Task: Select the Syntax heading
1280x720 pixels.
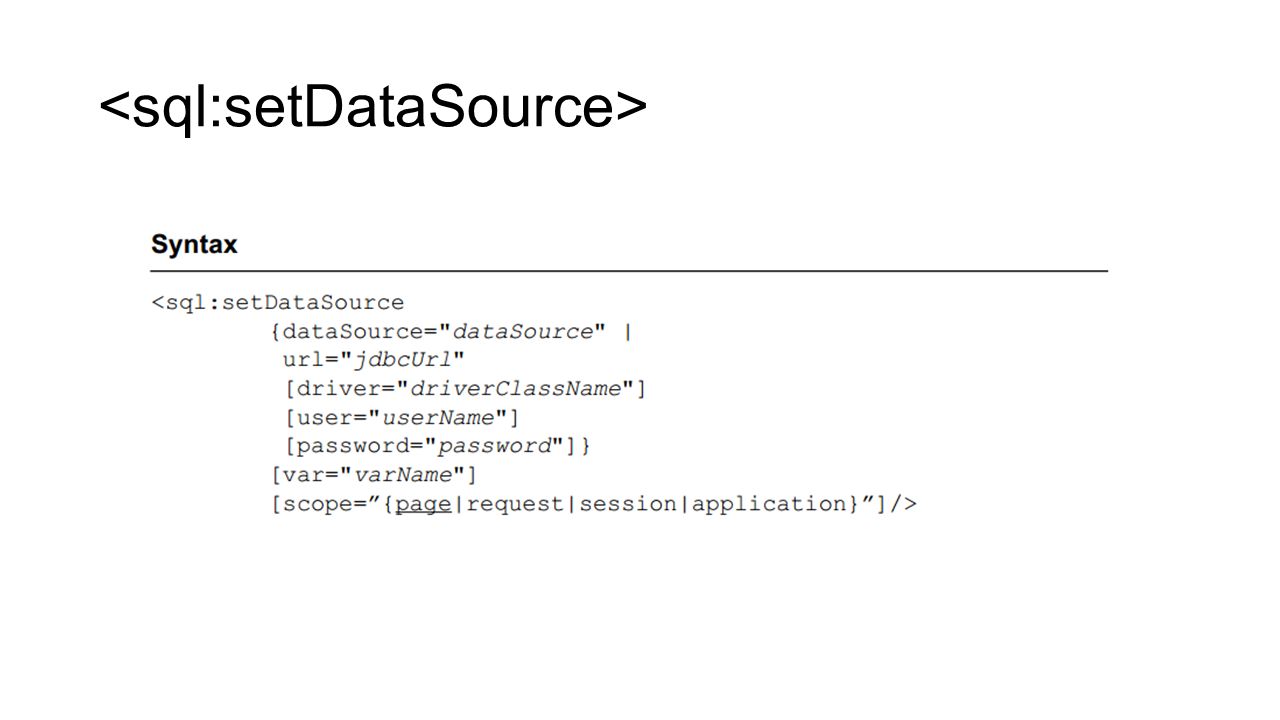Action: coord(194,245)
